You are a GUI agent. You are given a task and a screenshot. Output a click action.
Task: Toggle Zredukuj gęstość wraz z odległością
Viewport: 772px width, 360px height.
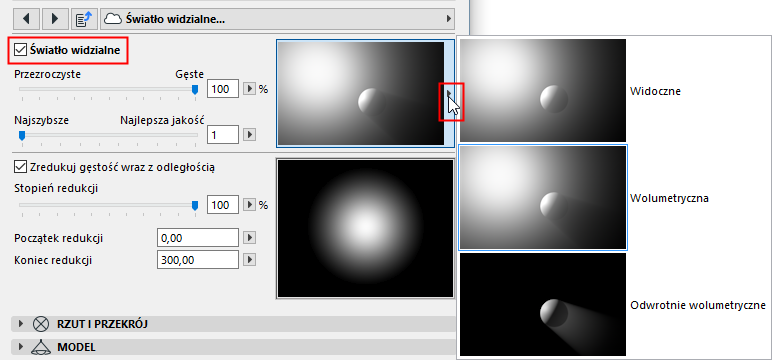(x=21, y=167)
